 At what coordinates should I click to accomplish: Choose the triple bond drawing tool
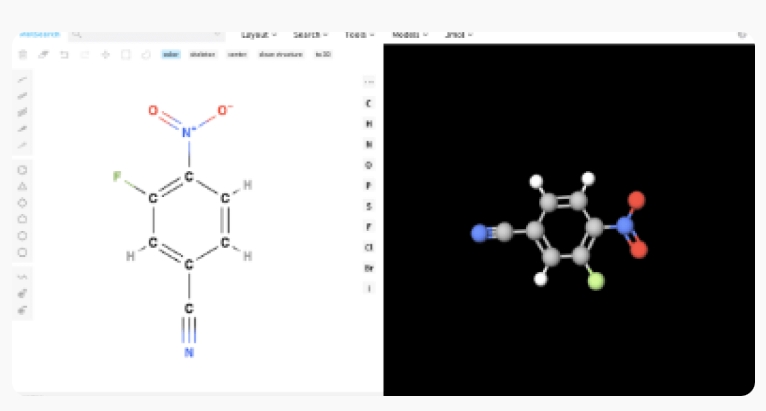pyautogui.click(x=22, y=112)
